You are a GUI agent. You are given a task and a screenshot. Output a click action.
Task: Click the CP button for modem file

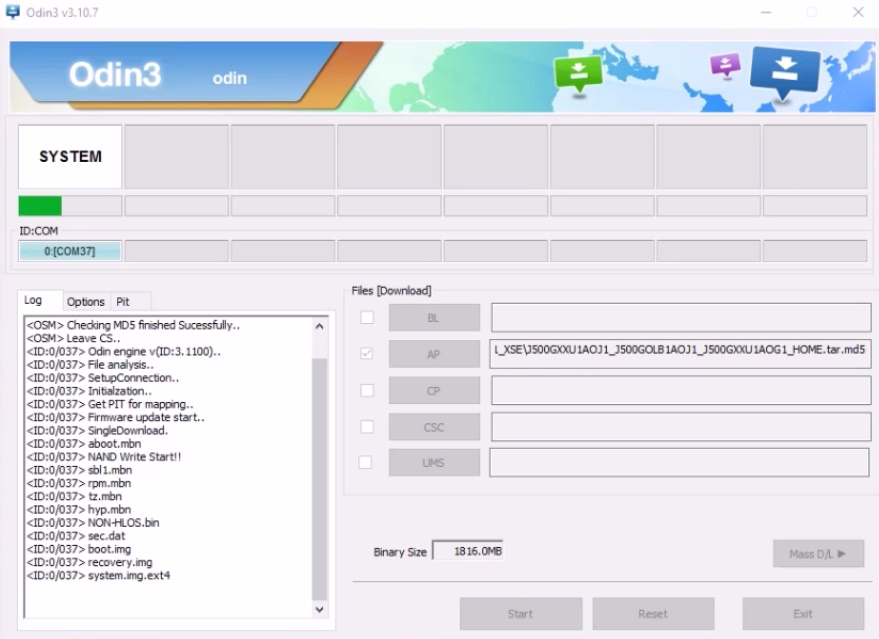click(433, 390)
